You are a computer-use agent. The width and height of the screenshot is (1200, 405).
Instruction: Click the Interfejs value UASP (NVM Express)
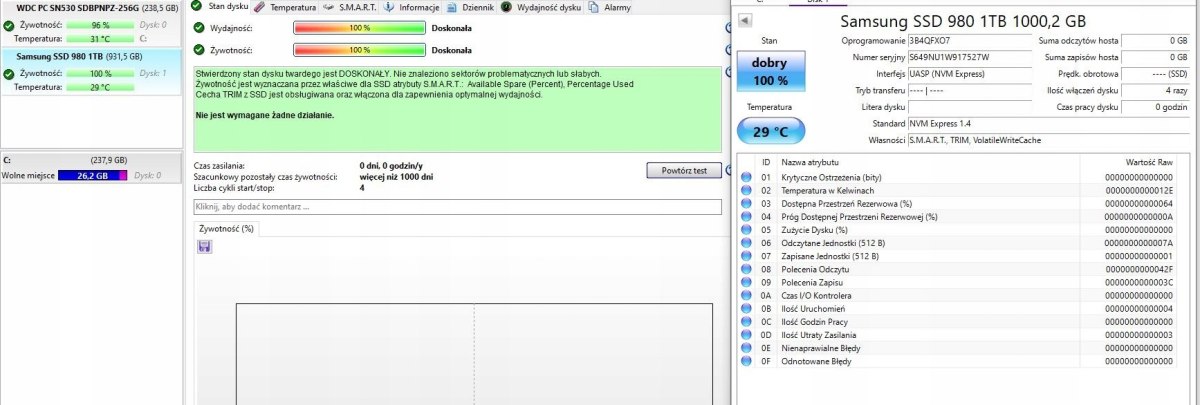click(968, 73)
